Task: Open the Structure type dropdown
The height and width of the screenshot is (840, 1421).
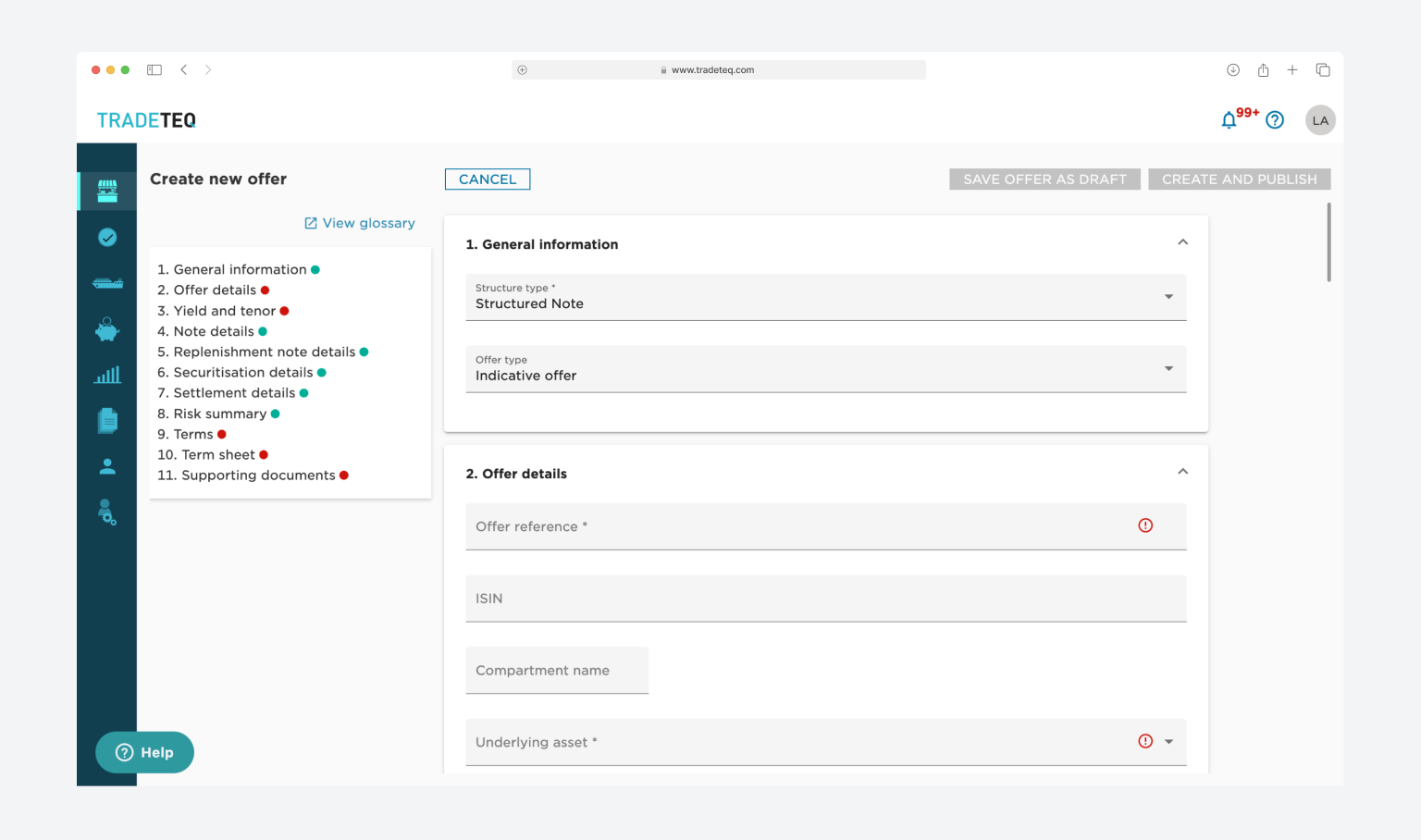Action: [825, 297]
